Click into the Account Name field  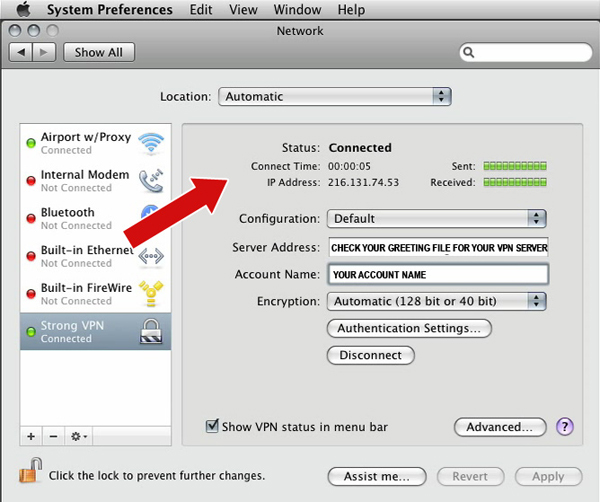[x=437, y=274]
